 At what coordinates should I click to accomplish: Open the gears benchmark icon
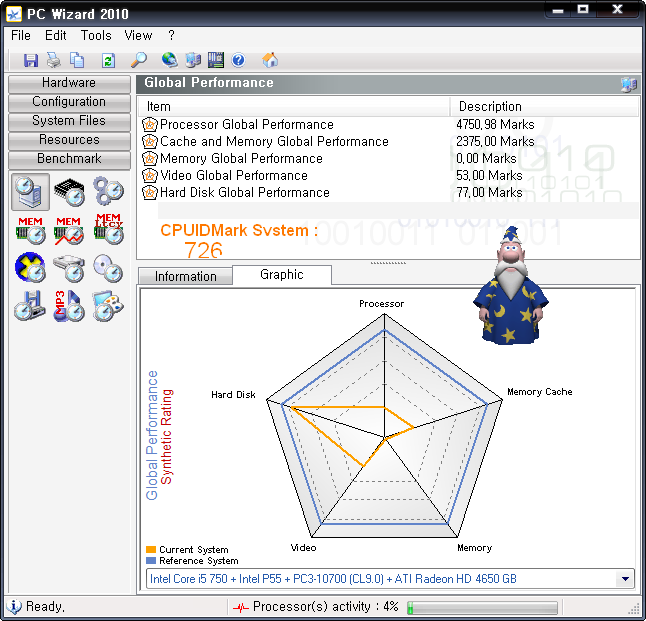pyautogui.click(x=108, y=191)
